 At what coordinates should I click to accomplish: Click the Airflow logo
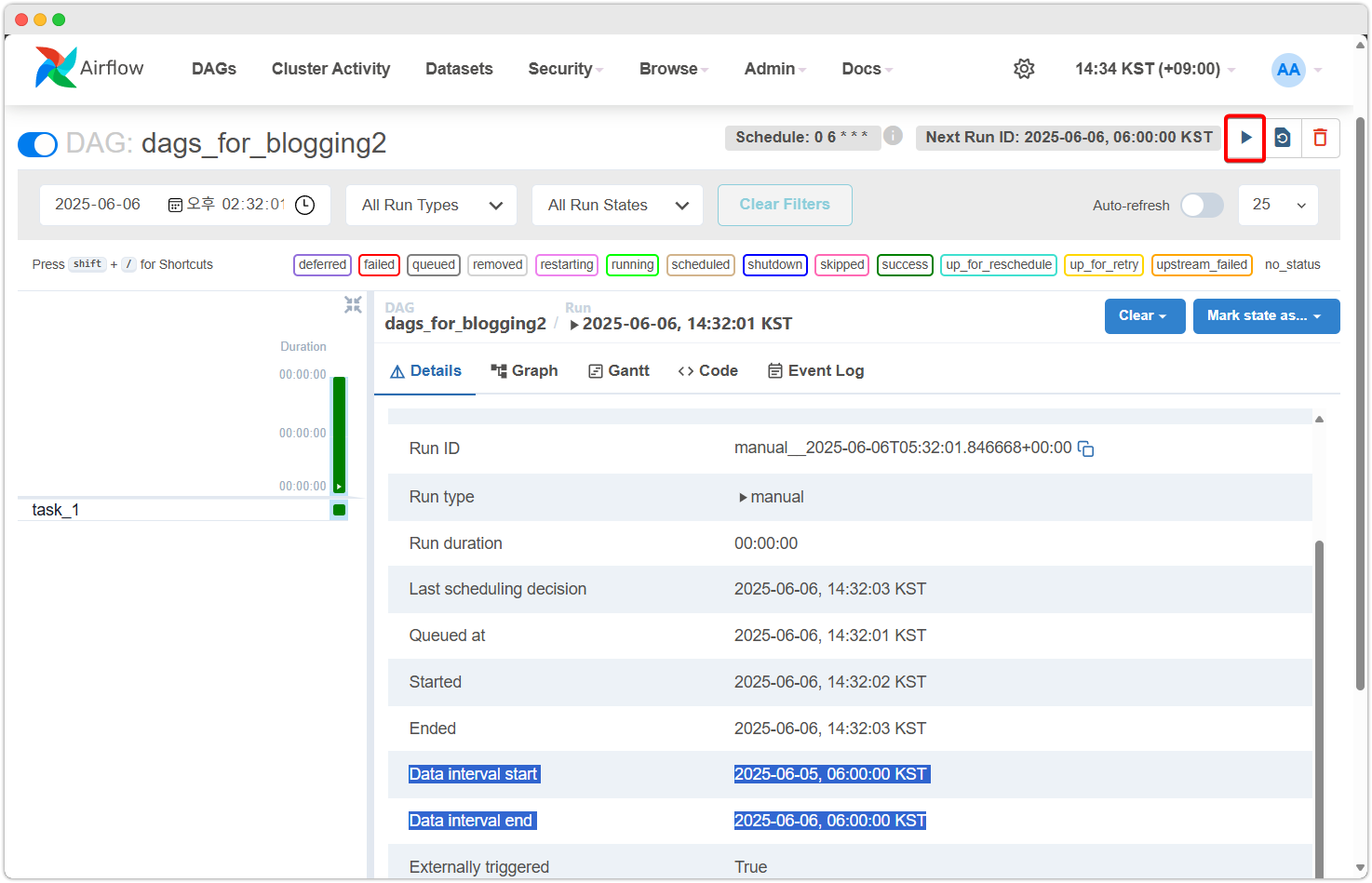(89, 68)
